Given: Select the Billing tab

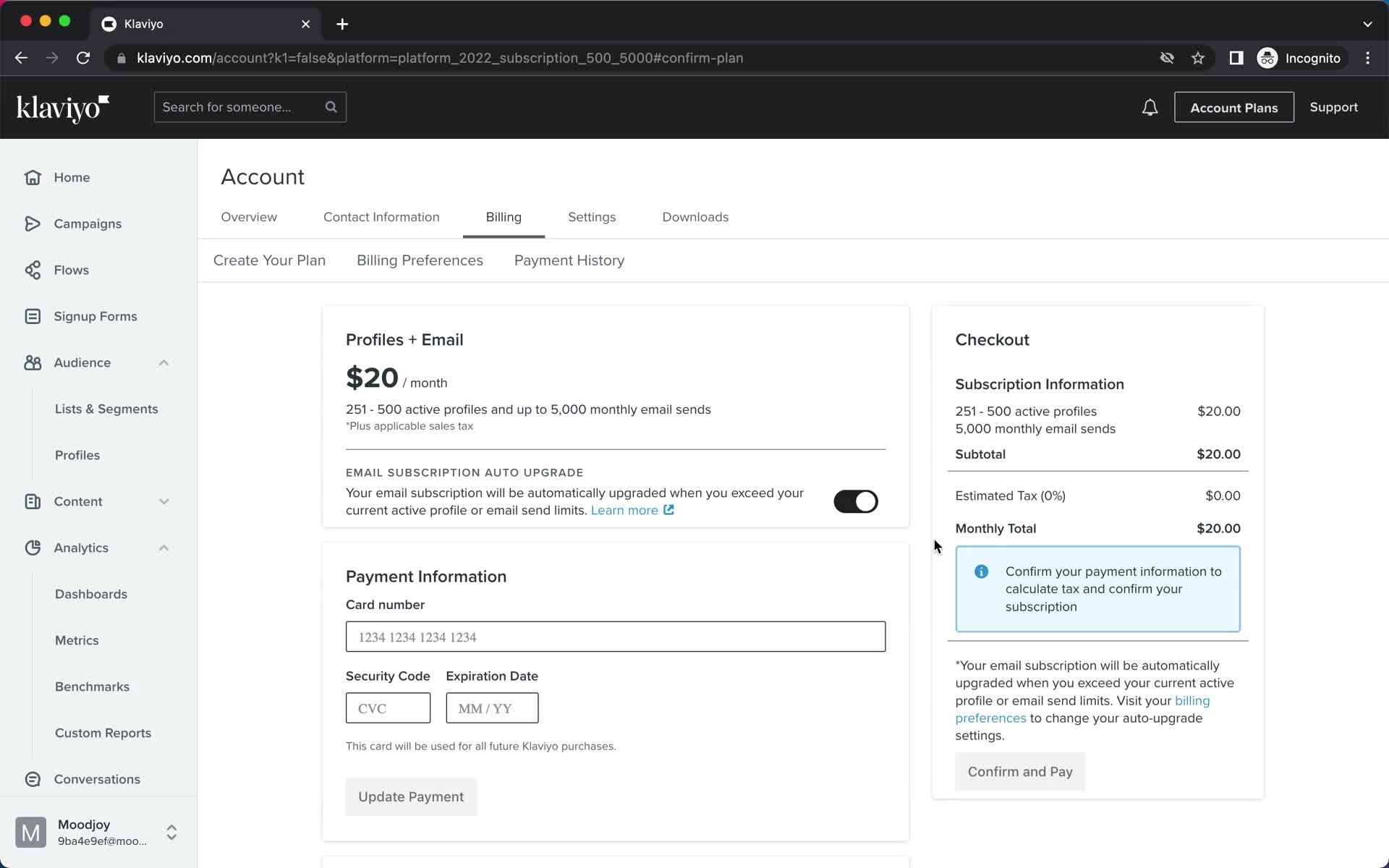Looking at the screenshot, I should point(504,217).
